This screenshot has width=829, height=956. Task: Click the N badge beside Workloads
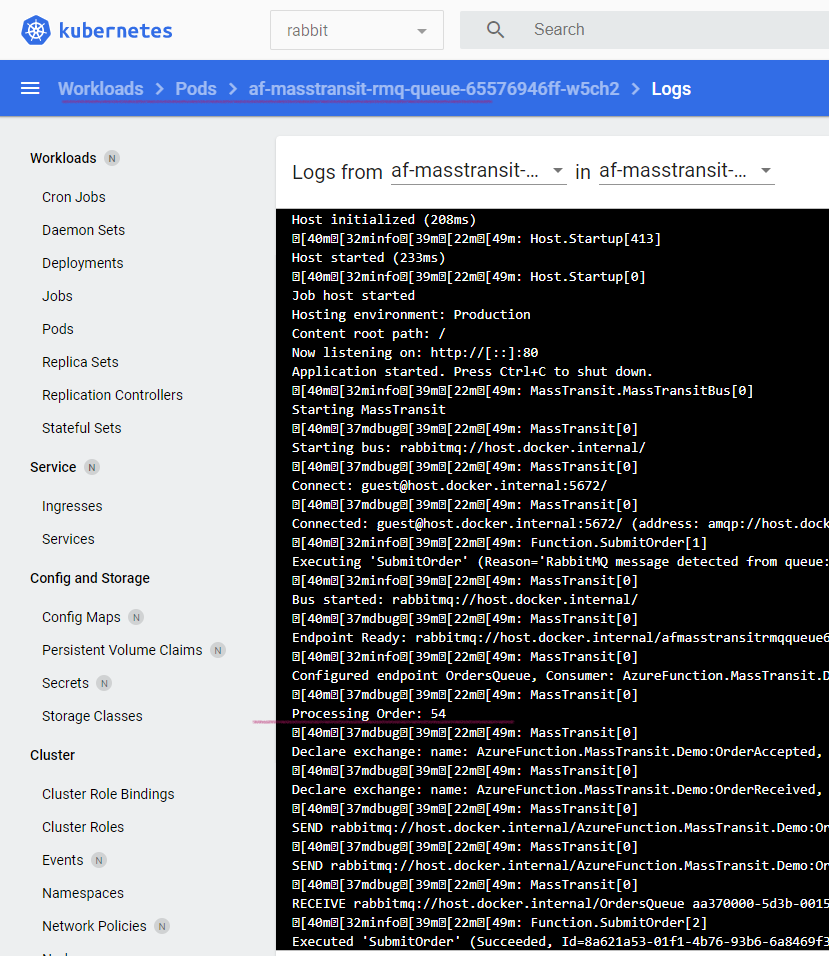pos(112,159)
